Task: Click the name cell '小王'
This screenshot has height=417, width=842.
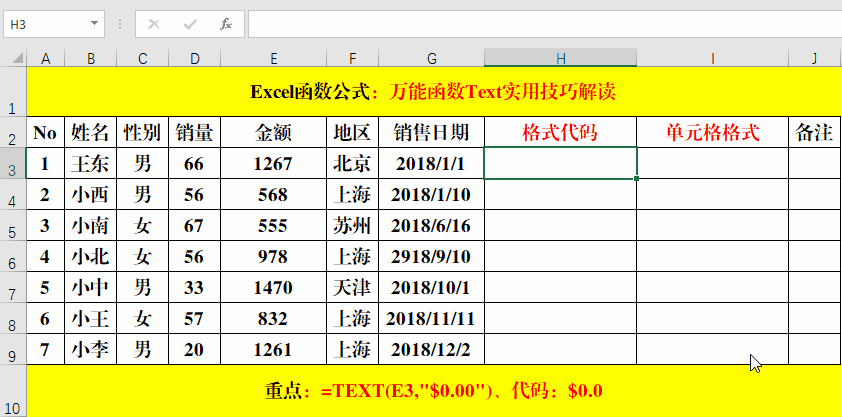Action: pos(91,319)
